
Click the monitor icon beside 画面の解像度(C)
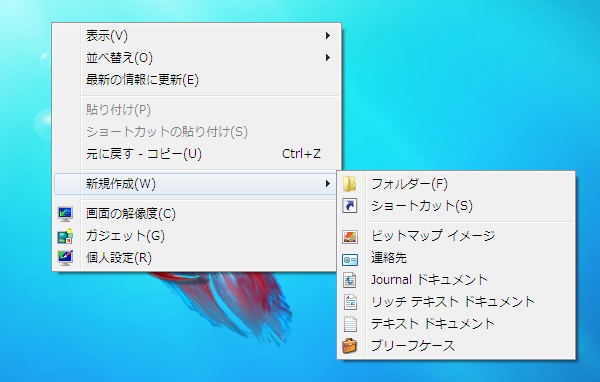click(x=65, y=214)
